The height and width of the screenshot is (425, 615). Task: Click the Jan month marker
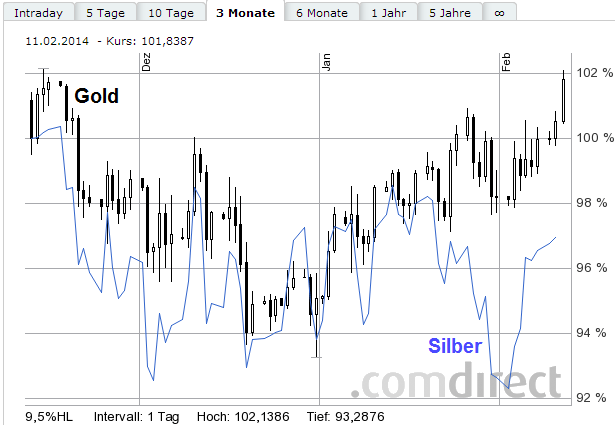click(325, 62)
